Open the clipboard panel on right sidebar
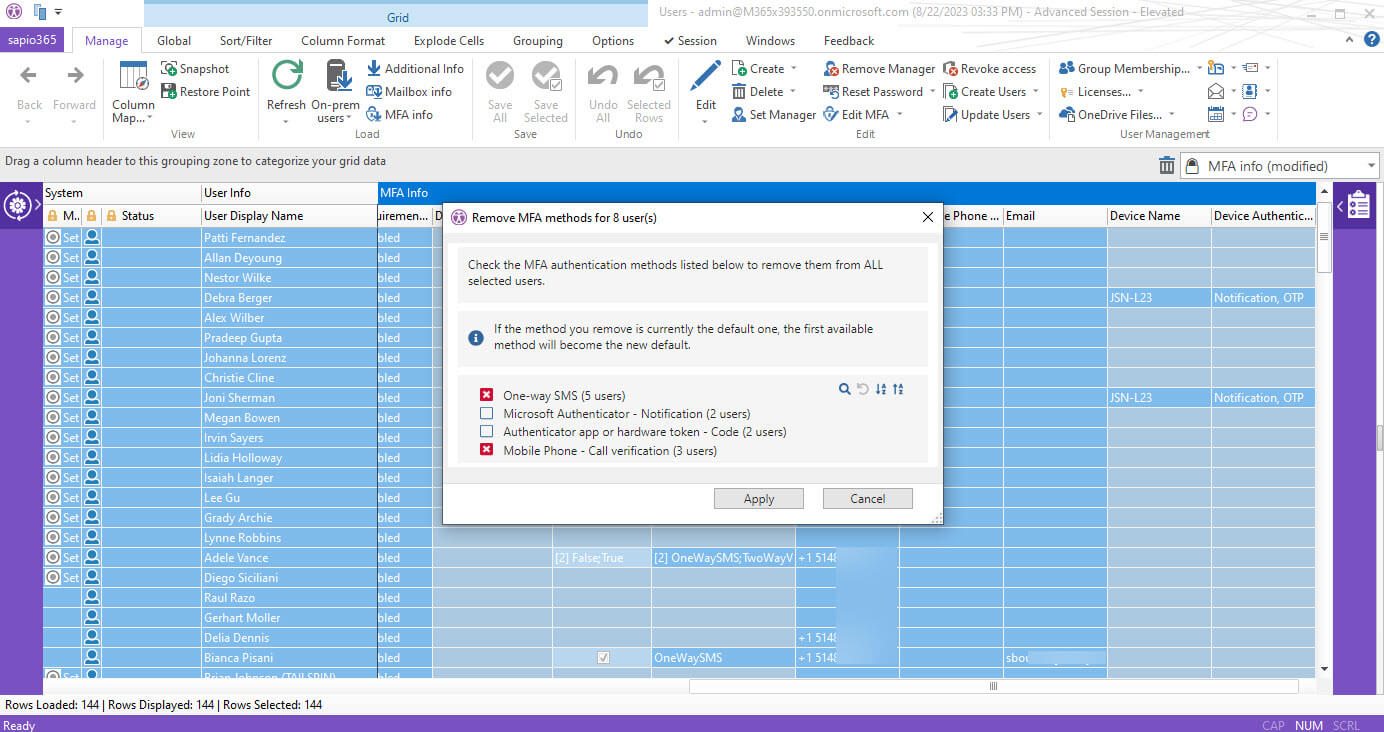Viewport: 1384px width, 732px height. [x=1359, y=206]
